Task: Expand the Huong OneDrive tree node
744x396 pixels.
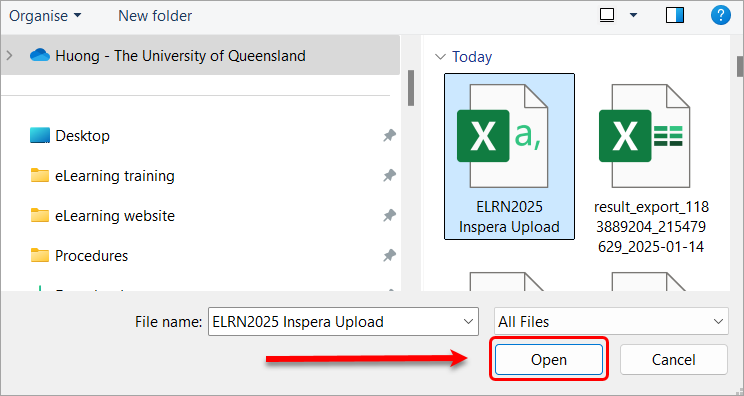Action: [x=9, y=55]
